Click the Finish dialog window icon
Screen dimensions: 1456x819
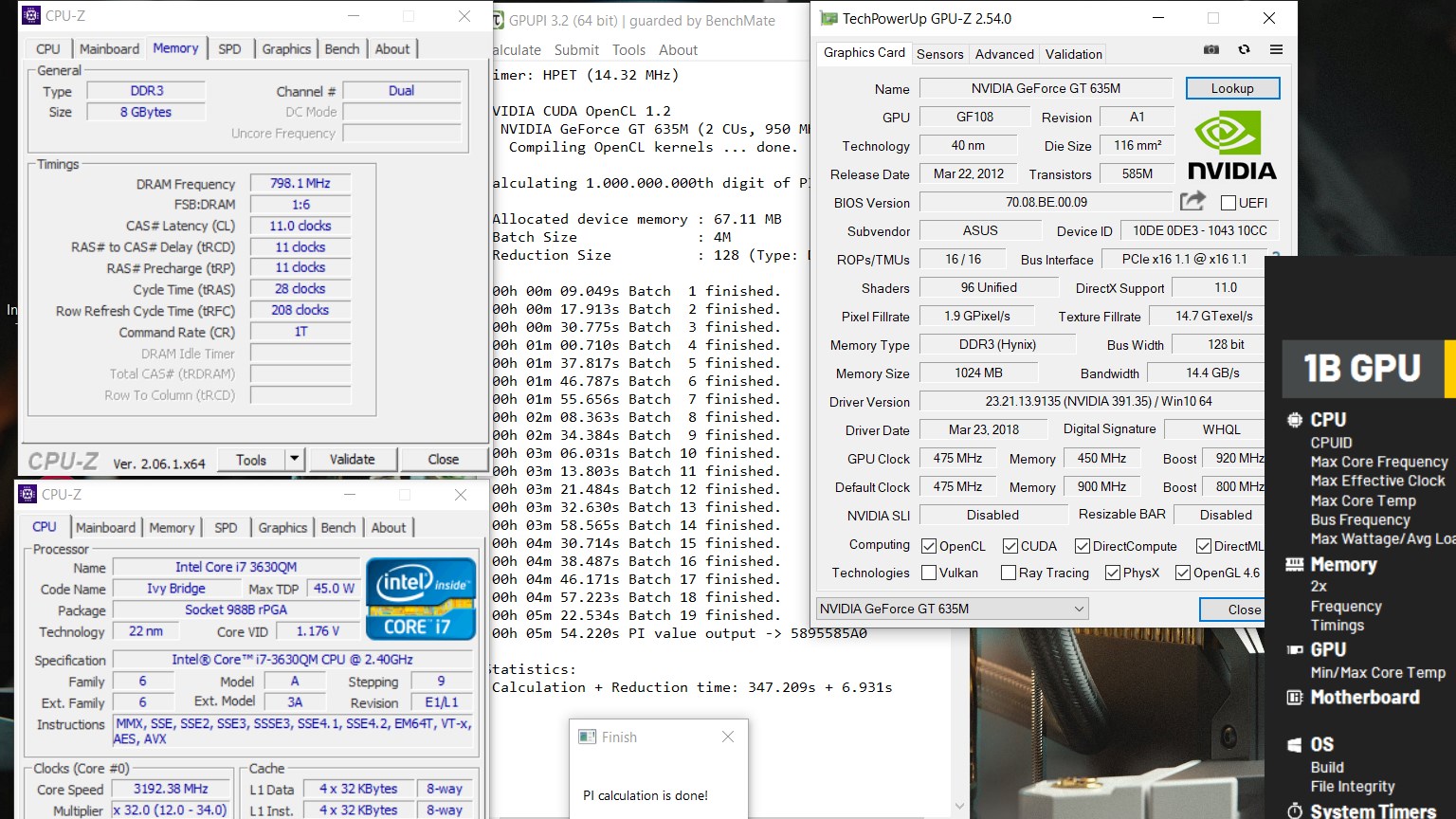[587, 737]
